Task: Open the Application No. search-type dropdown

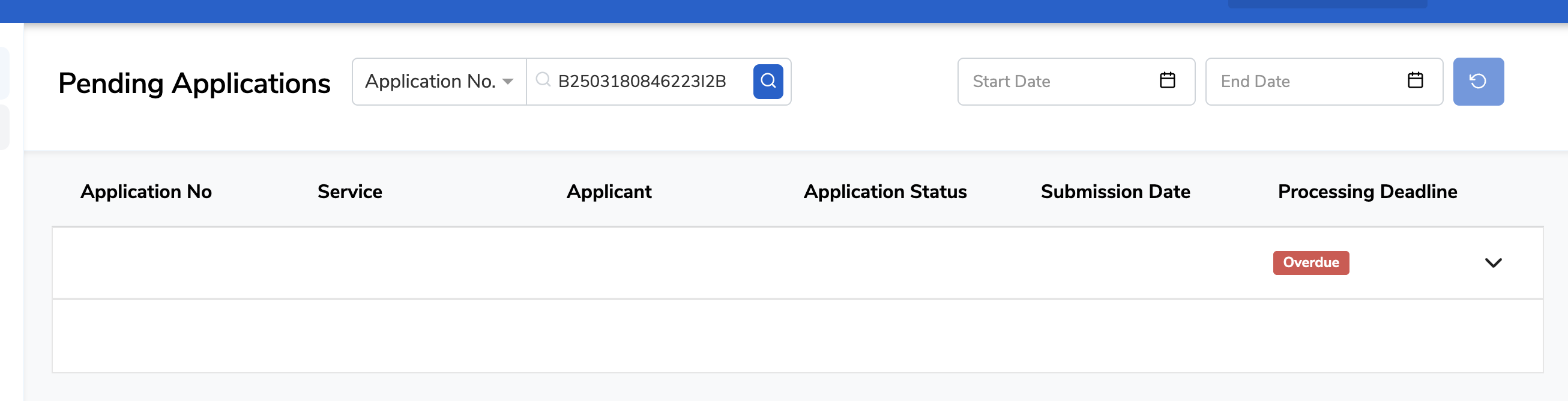Action: point(438,82)
